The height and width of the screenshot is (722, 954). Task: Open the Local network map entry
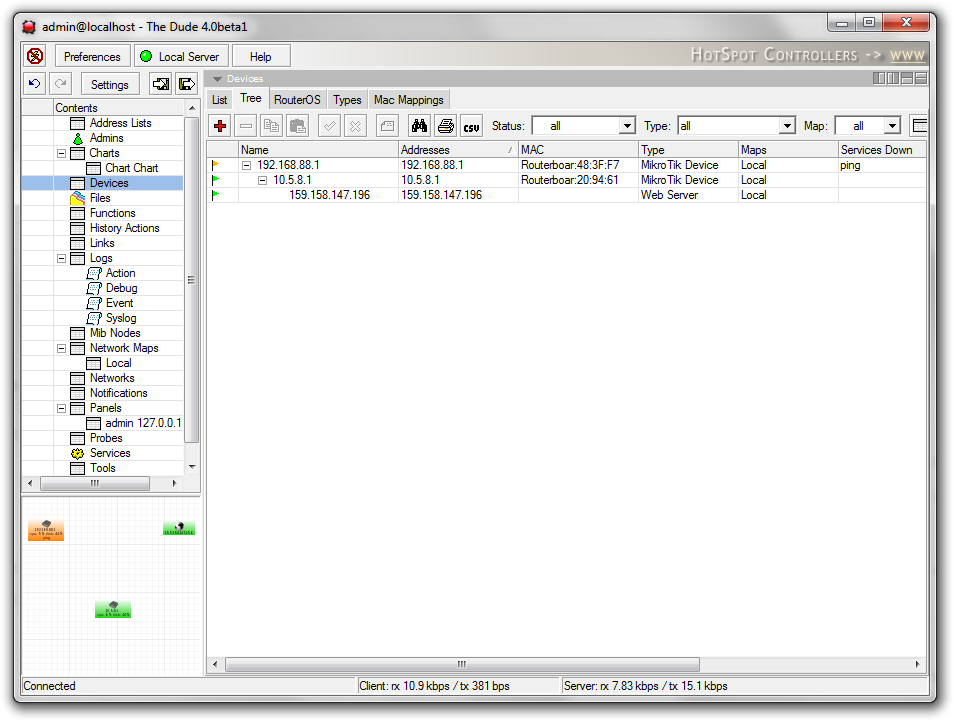click(119, 363)
